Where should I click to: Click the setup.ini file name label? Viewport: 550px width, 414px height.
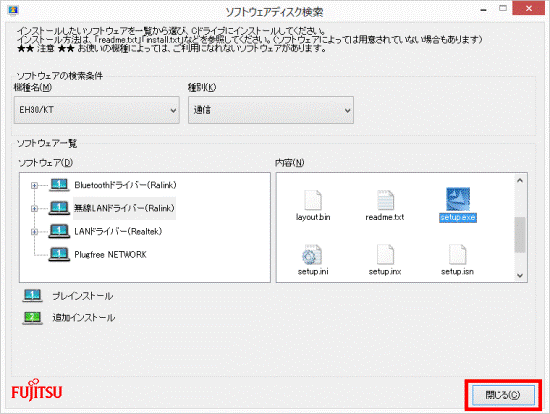coord(313,272)
